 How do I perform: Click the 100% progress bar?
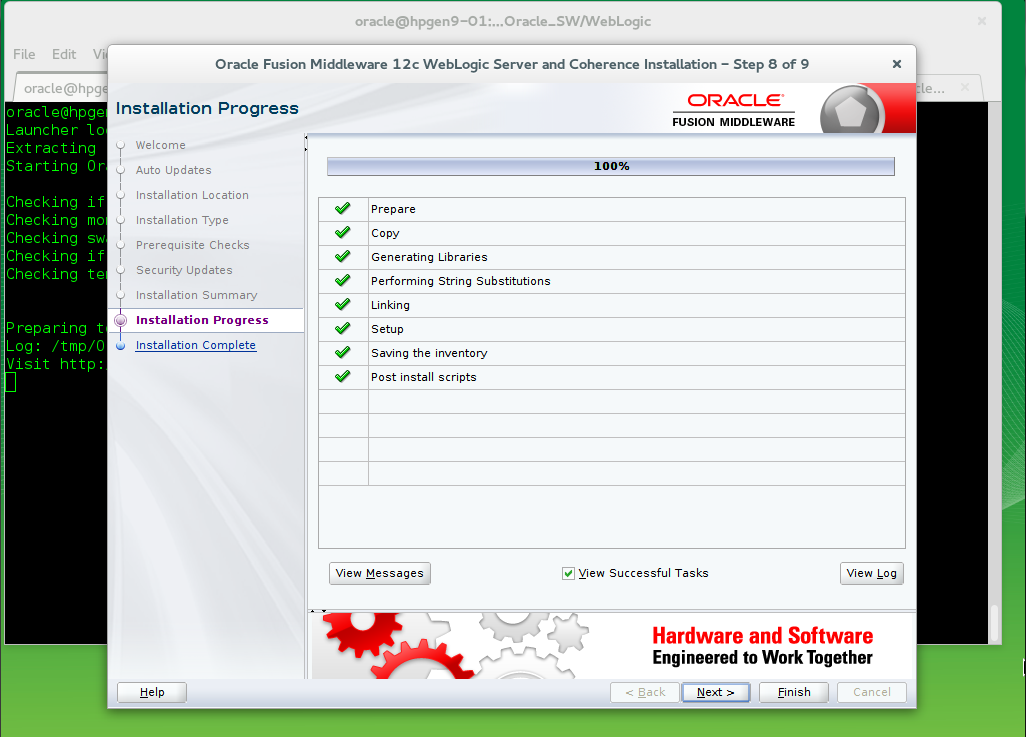[611, 166]
